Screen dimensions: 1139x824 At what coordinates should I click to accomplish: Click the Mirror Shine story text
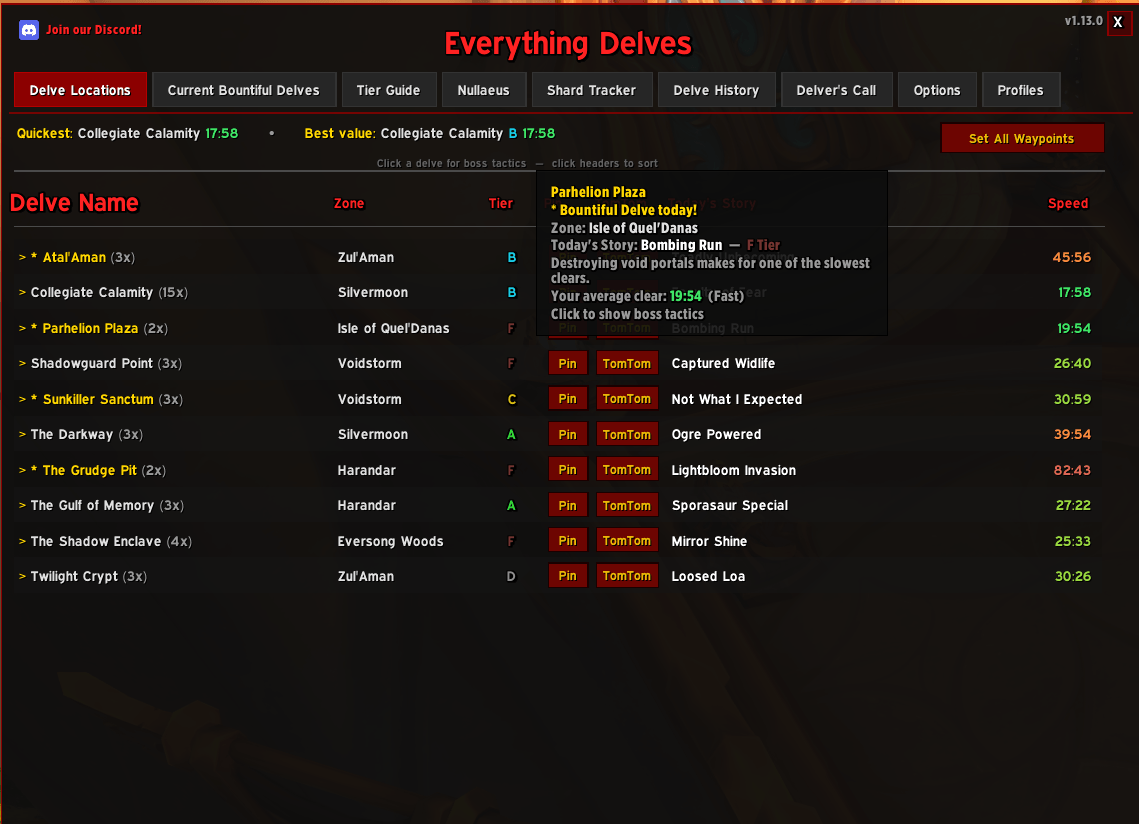(709, 541)
